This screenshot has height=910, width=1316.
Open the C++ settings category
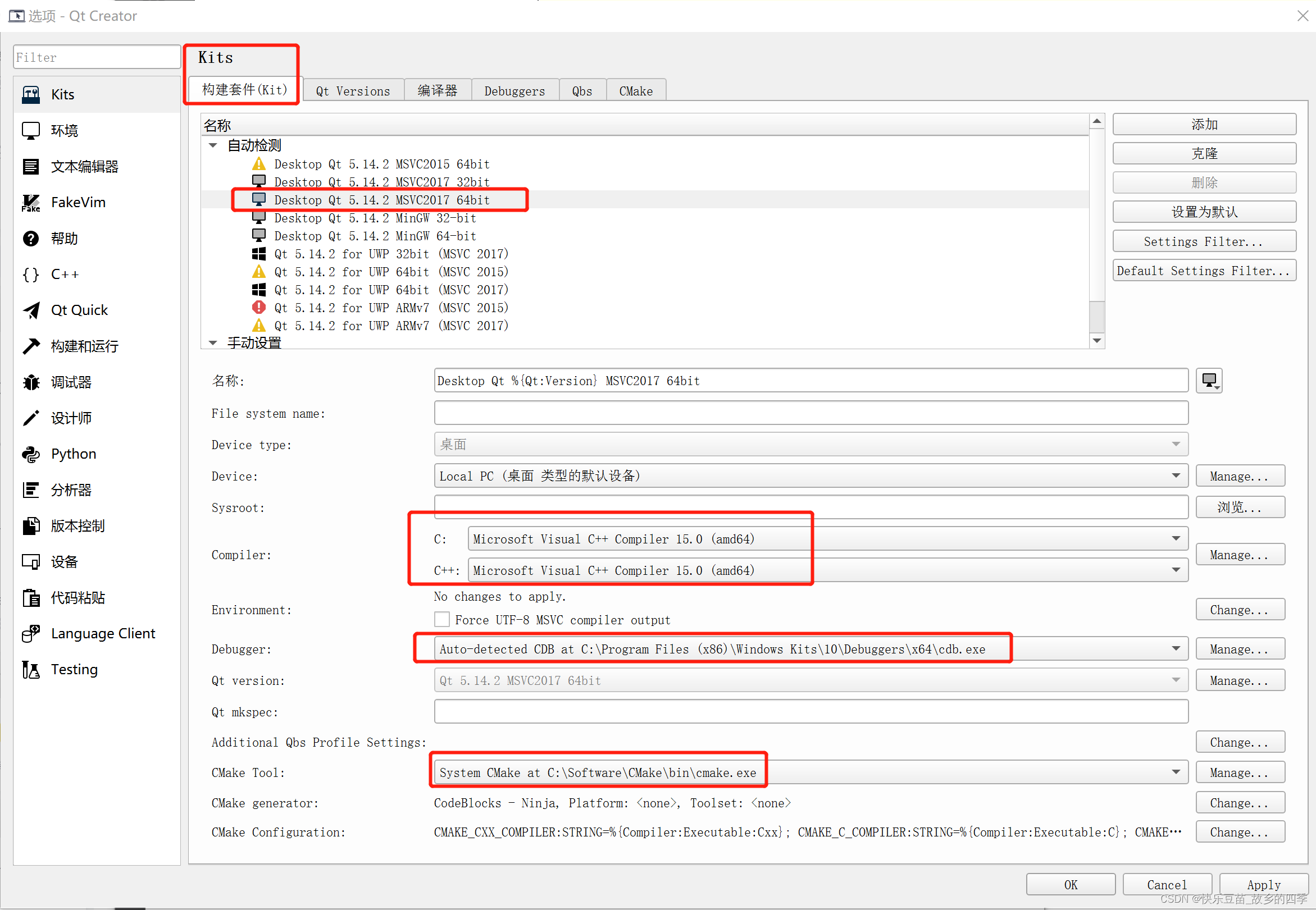tap(97, 275)
